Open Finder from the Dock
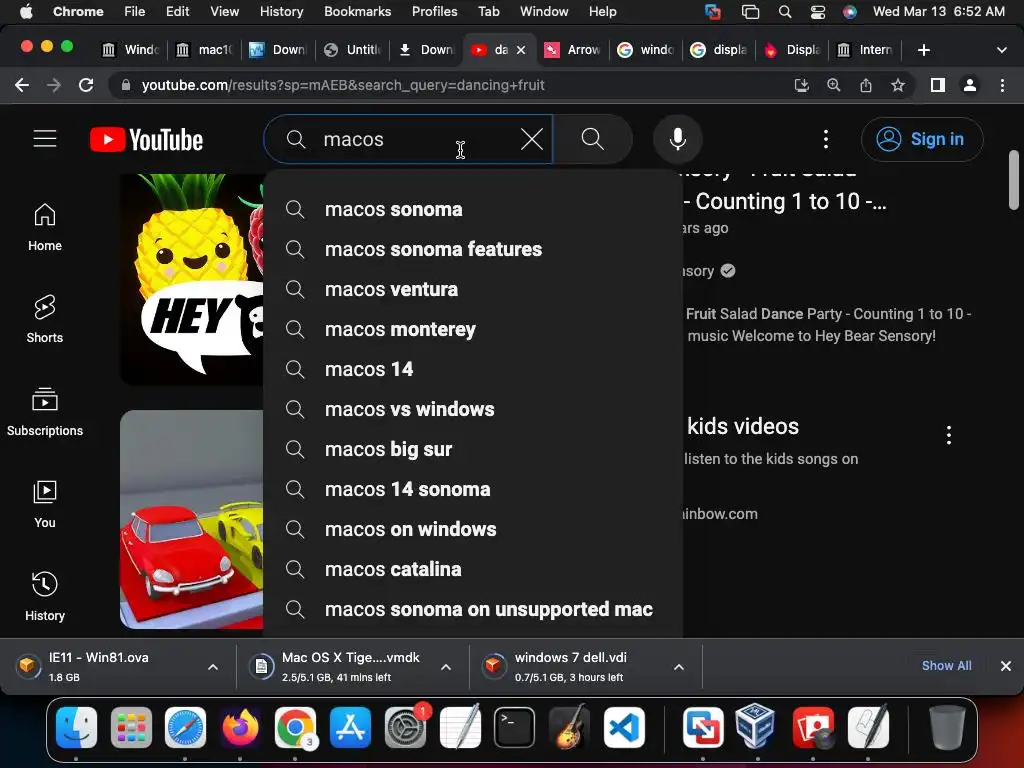 point(76,727)
